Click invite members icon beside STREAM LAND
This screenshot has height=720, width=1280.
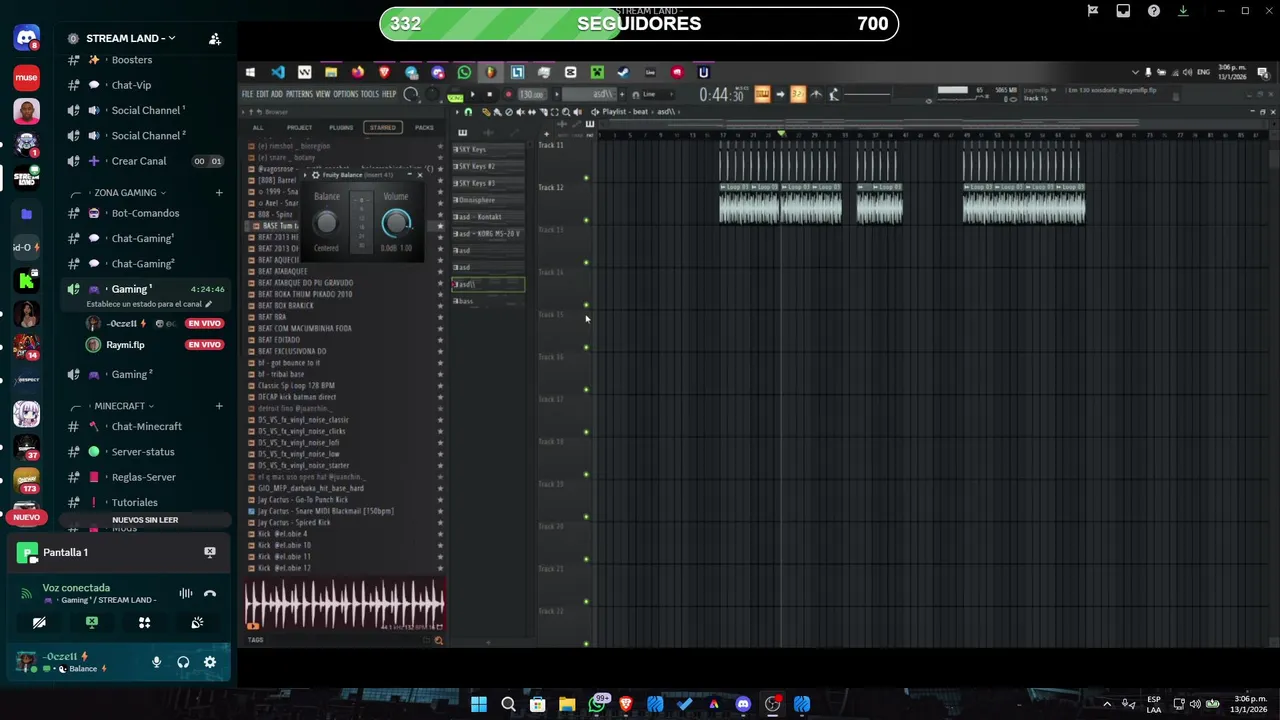(x=214, y=39)
